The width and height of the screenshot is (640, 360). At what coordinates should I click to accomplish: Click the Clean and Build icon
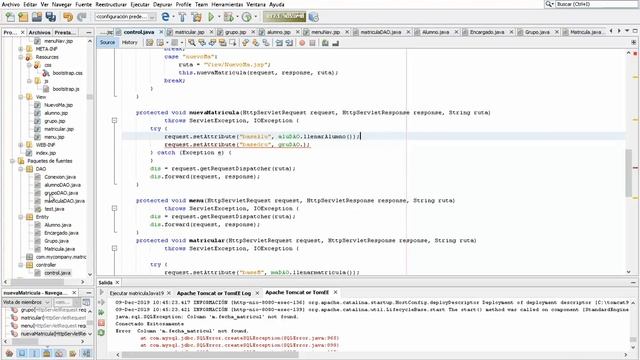pyautogui.click(x=197, y=17)
